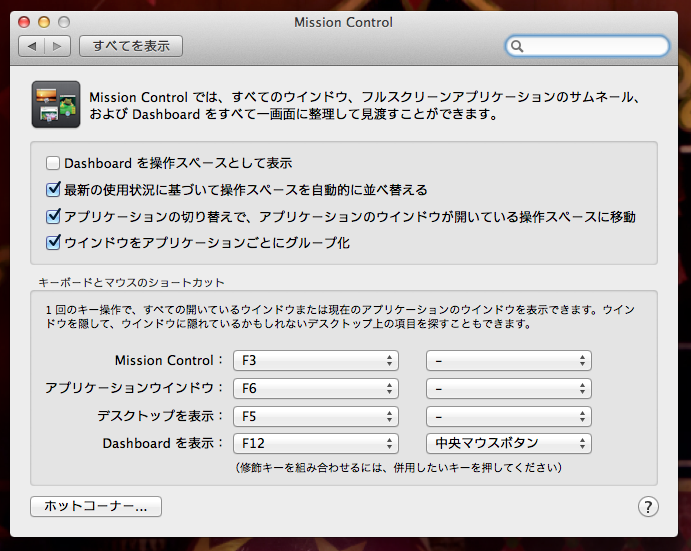Open the Dashboard を表示 F12 keyboard dropdown

(x=316, y=443)
